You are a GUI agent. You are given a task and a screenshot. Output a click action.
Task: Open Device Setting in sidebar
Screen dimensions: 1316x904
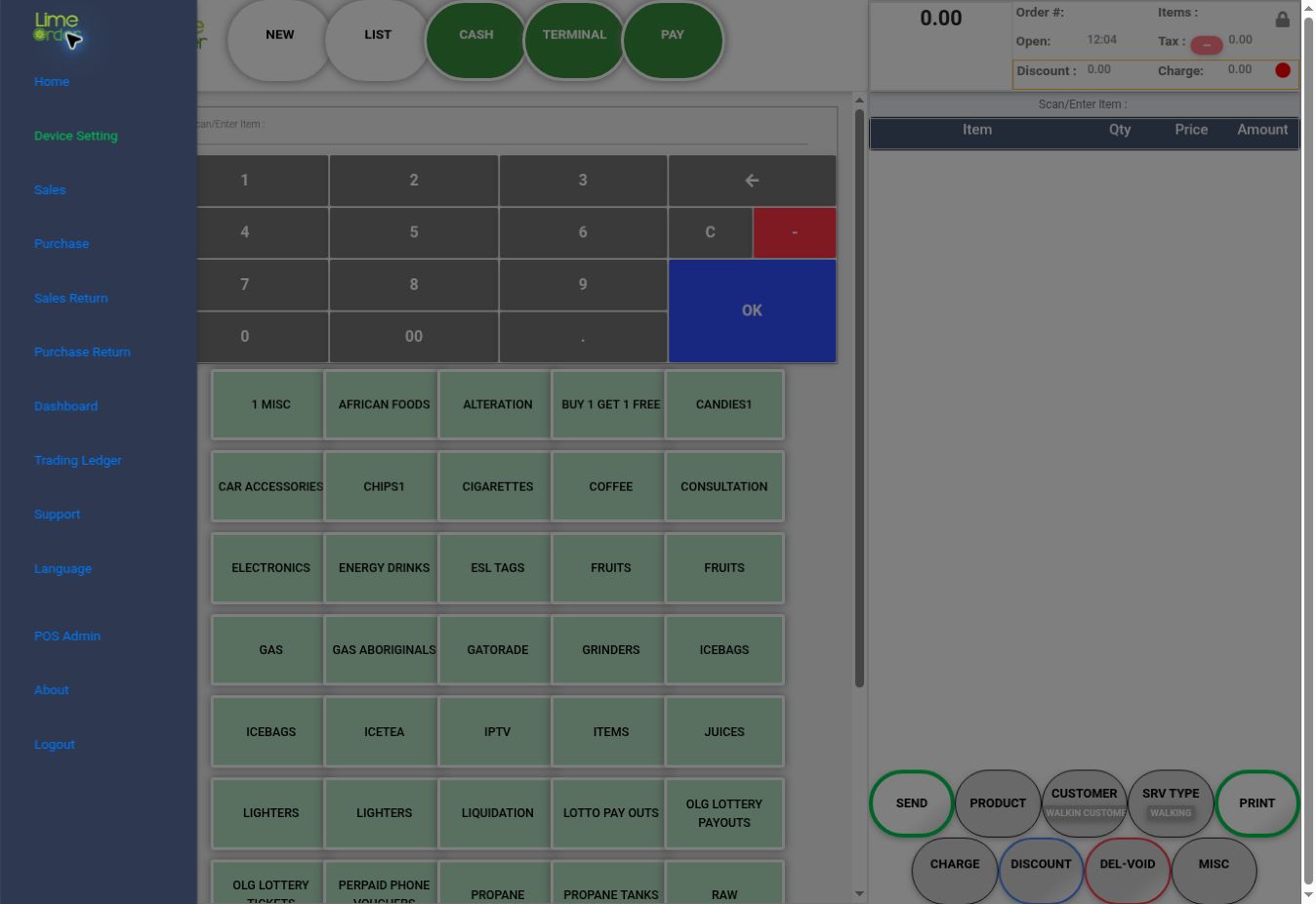76,136
